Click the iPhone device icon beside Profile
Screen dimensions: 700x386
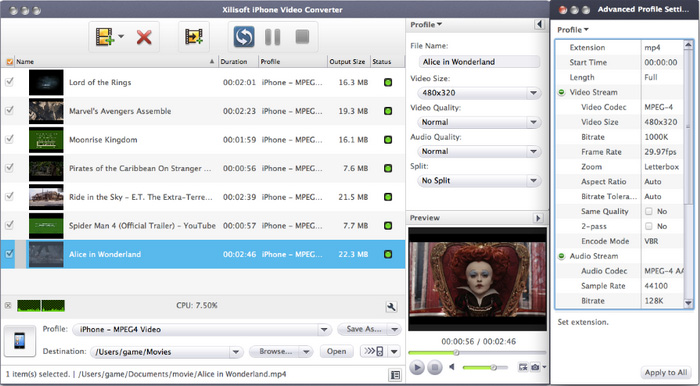(20, 341)
